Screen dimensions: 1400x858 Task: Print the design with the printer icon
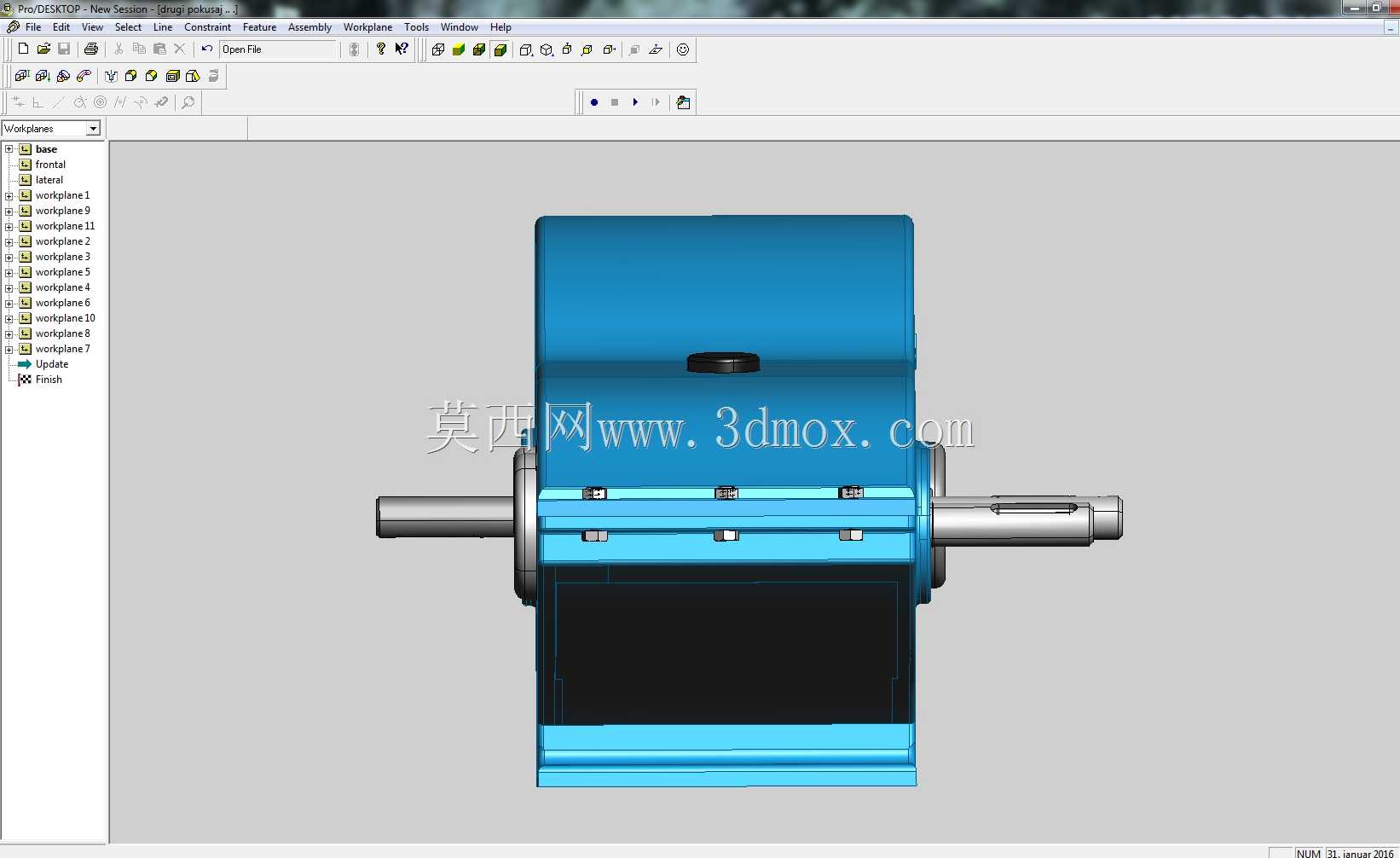click(91, 49)
